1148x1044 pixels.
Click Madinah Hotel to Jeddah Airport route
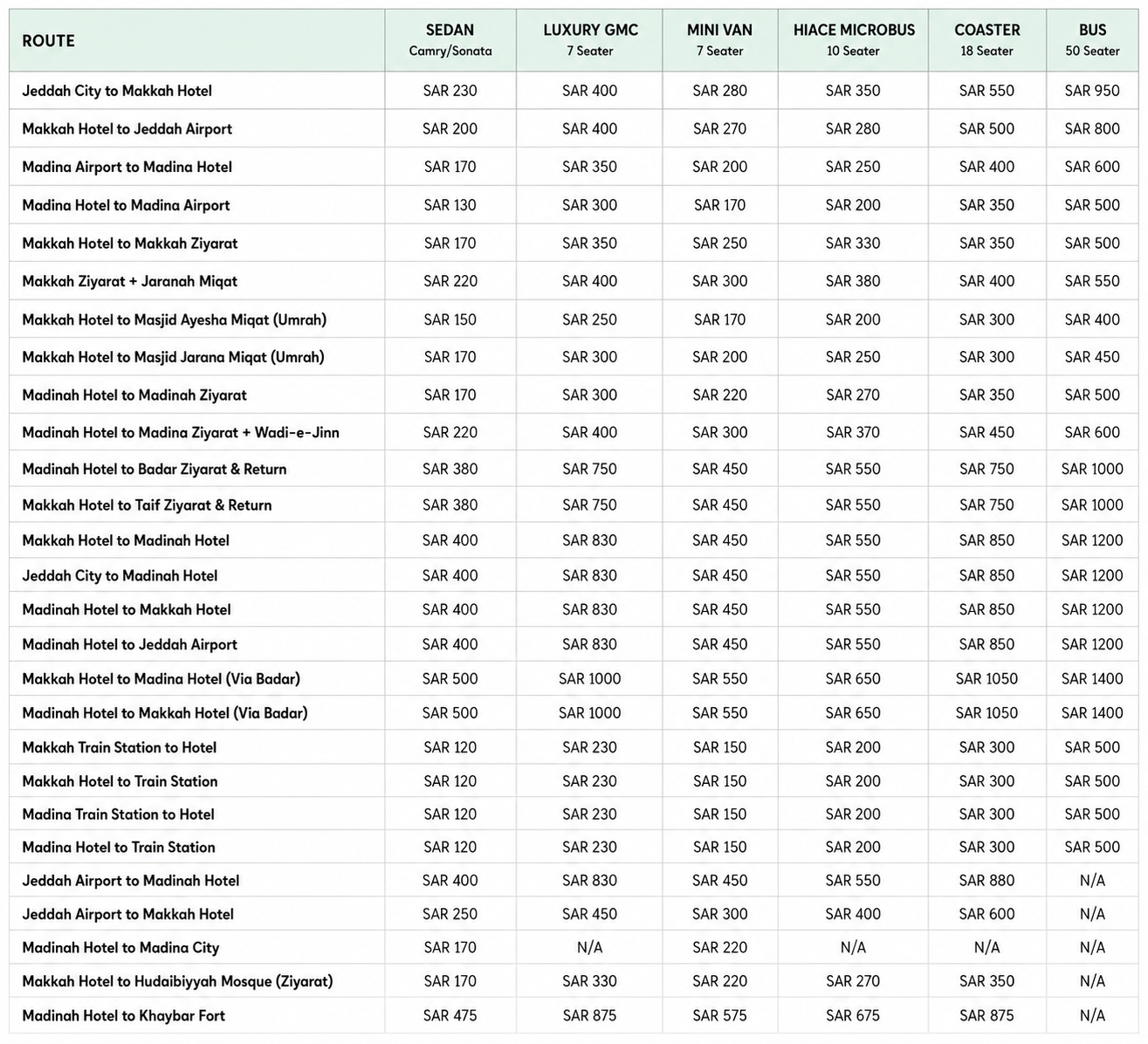coord(130,644)
